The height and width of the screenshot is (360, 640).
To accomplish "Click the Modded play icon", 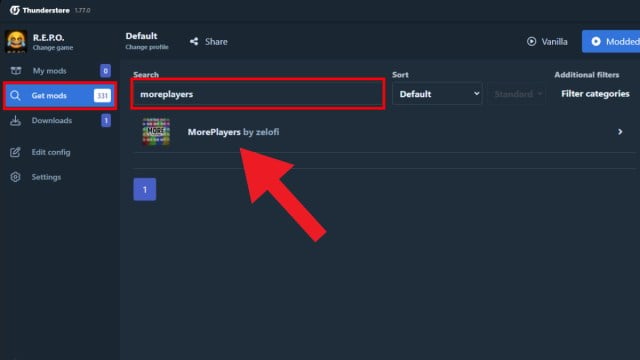I will pyautogui.click(x=596, y=41).
